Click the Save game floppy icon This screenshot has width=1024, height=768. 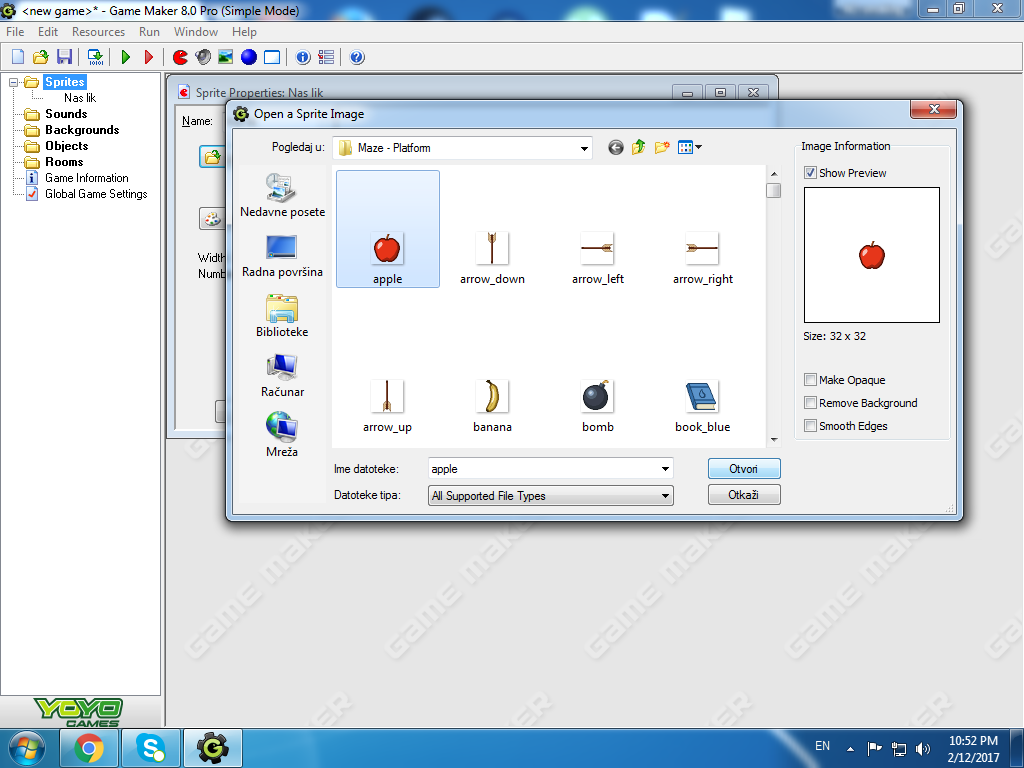coord(64,57)
